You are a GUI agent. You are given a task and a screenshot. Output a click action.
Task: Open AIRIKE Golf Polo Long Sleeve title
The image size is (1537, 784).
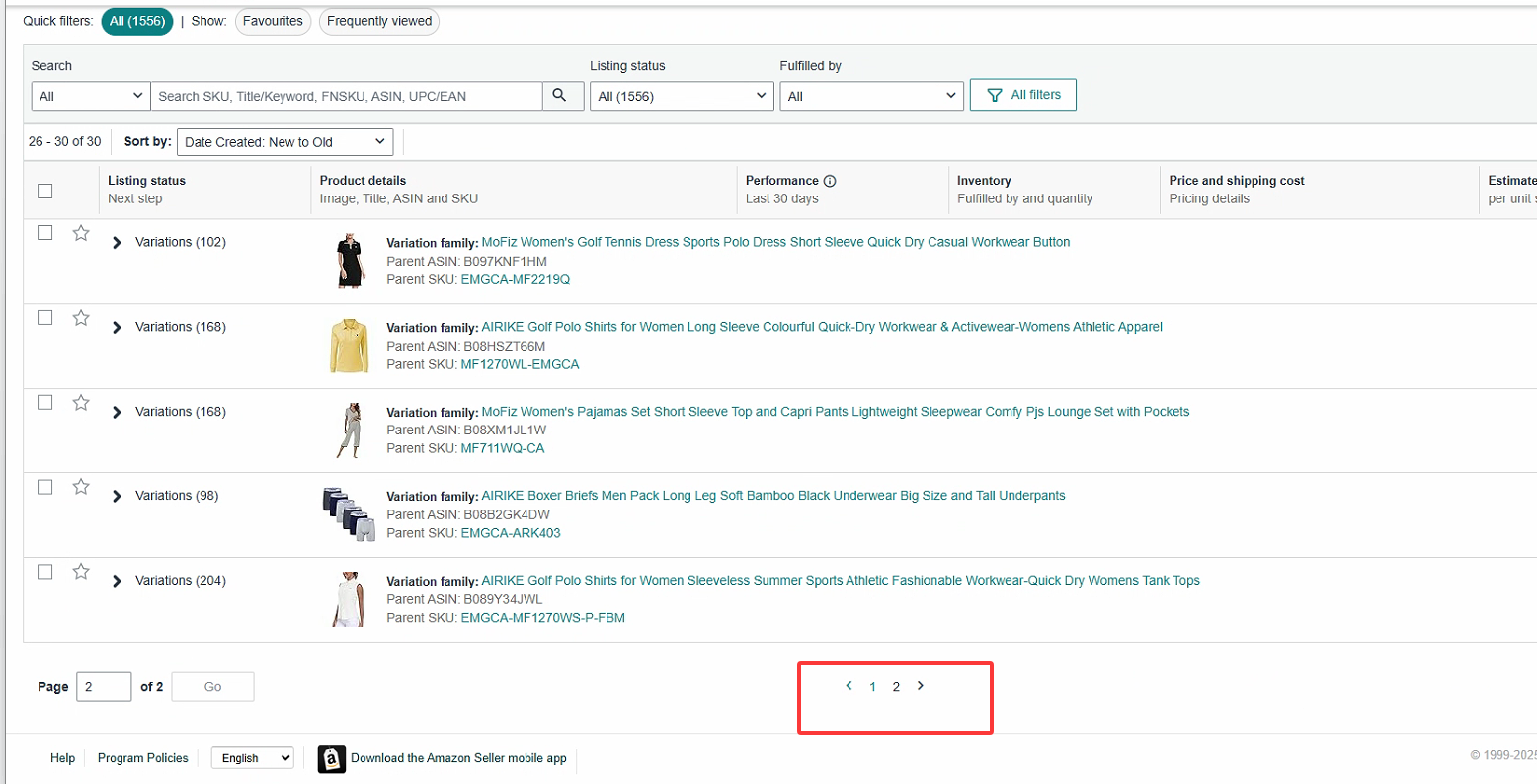(x=822, y=327)
